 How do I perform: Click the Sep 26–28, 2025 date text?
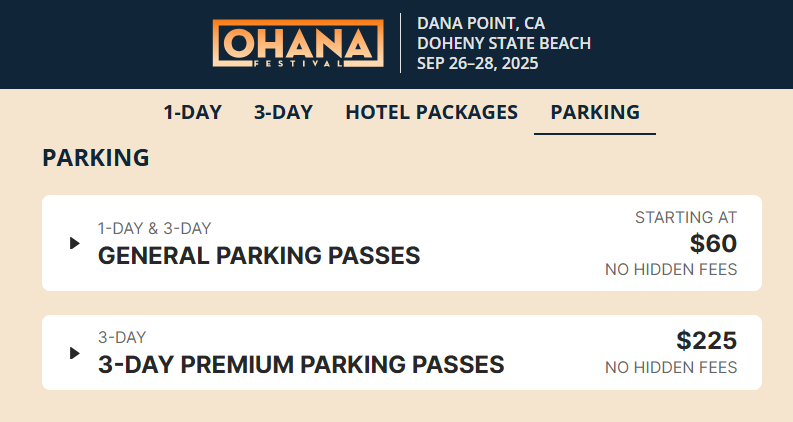(477, 63)
